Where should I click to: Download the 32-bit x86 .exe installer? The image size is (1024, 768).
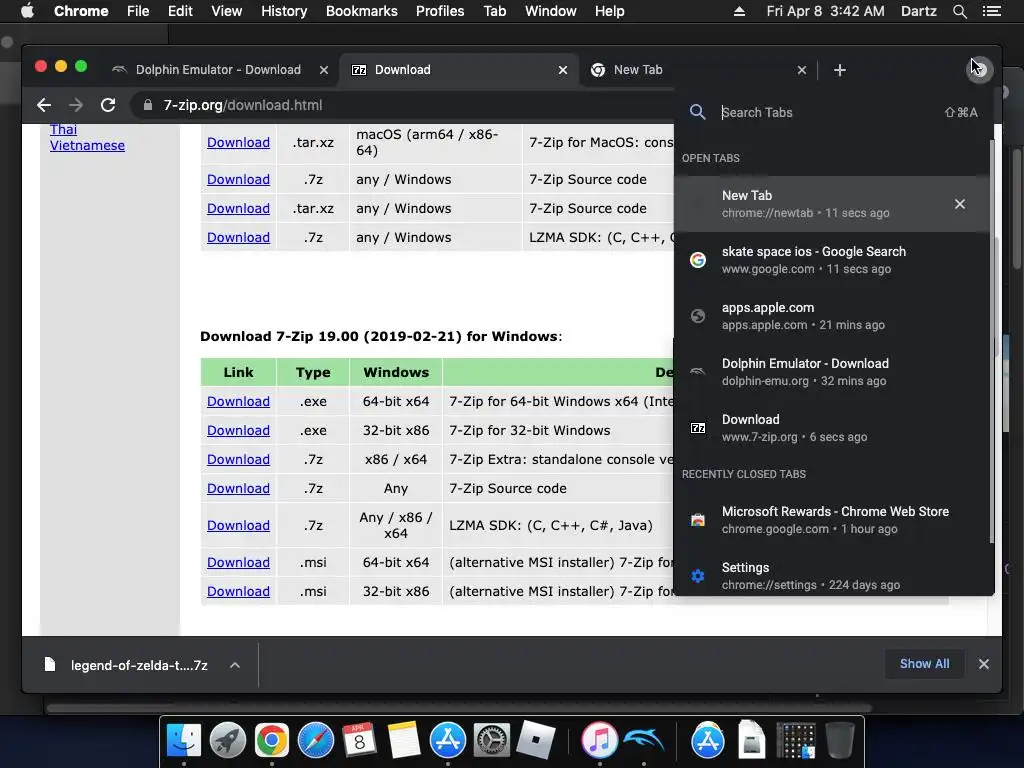238,430
